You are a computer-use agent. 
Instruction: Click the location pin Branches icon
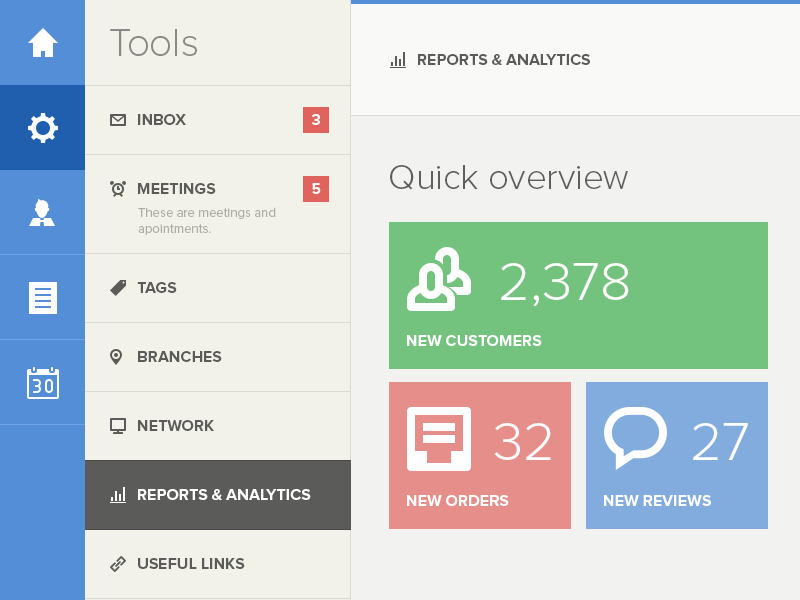[x=117, y=357]
